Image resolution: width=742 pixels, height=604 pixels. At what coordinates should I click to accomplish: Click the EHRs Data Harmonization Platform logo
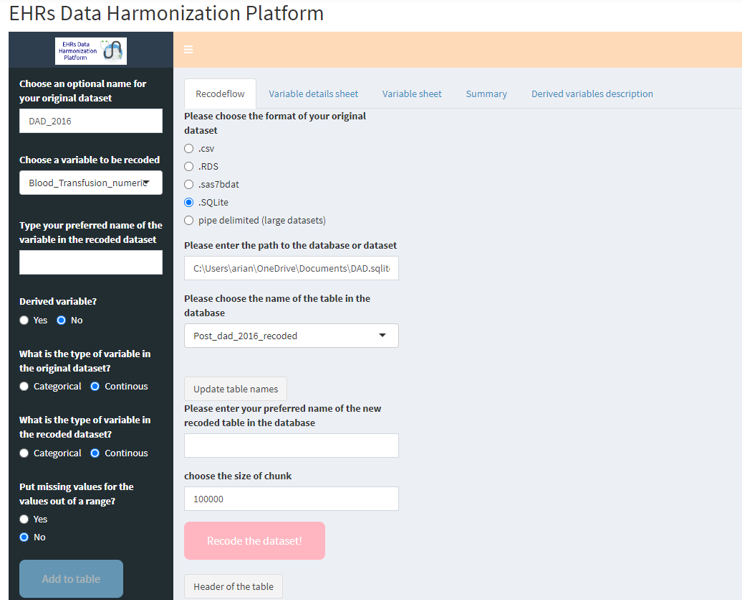pos(90,51)
